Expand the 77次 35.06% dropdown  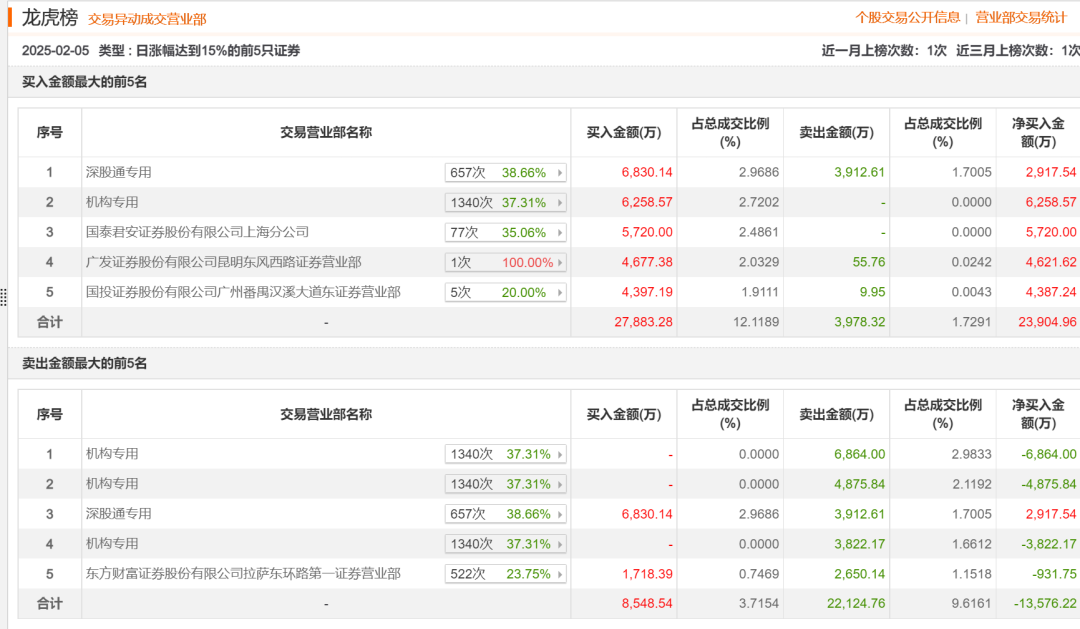pyautogui.click(x=505, y=232)
